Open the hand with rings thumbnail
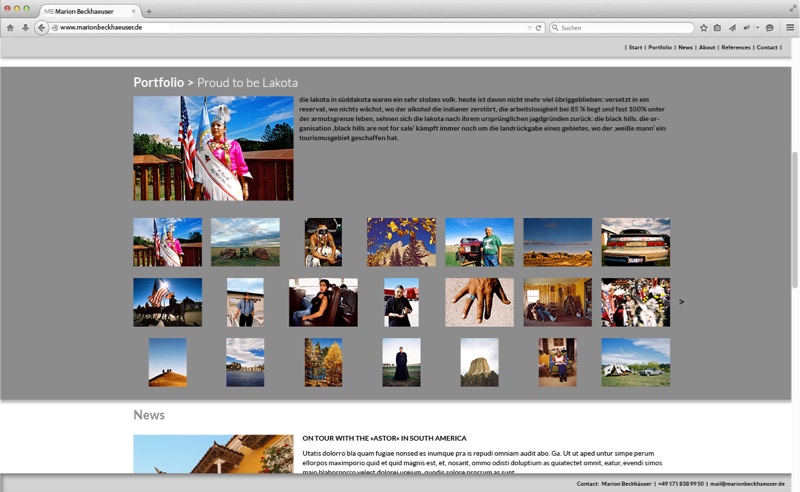800x492 pixels. click(x=479, y=302)
